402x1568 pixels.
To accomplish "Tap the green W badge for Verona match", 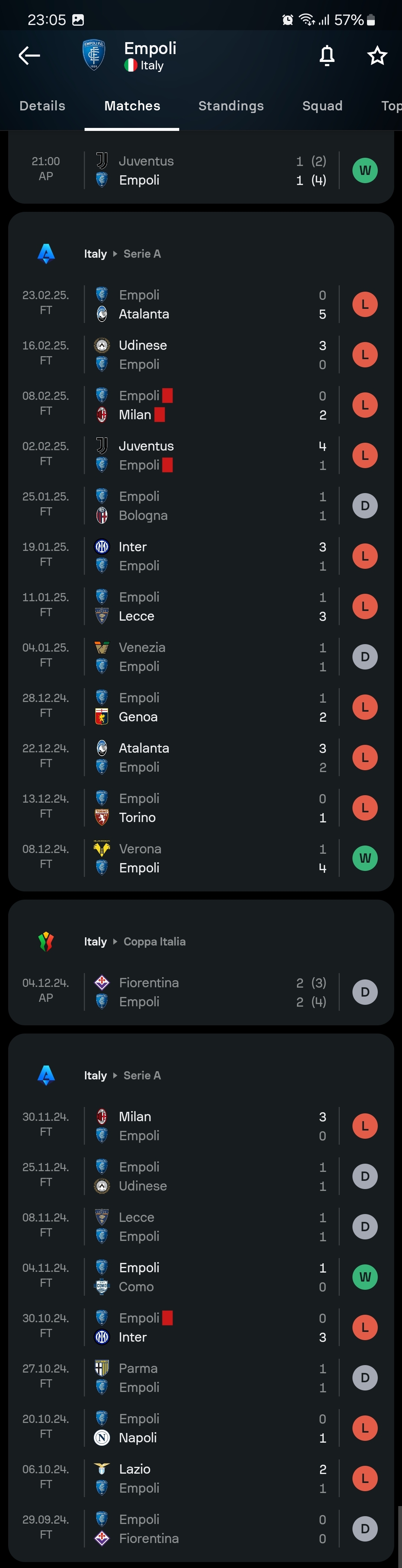I will 365,858.
